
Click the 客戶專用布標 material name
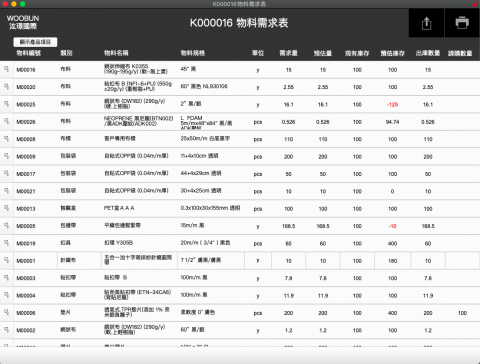point(120,138)
